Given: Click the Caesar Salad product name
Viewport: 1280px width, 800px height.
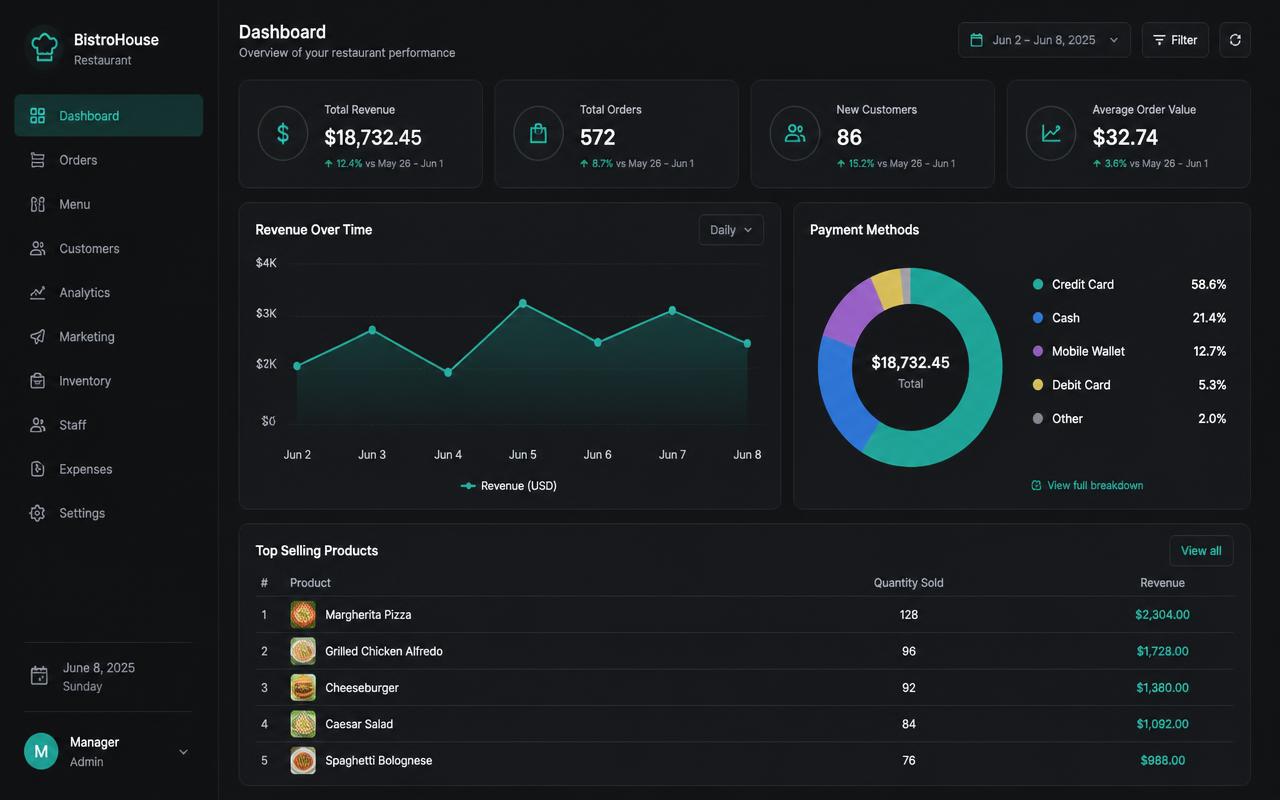Looking at the screenshot, I should point(359,724).
